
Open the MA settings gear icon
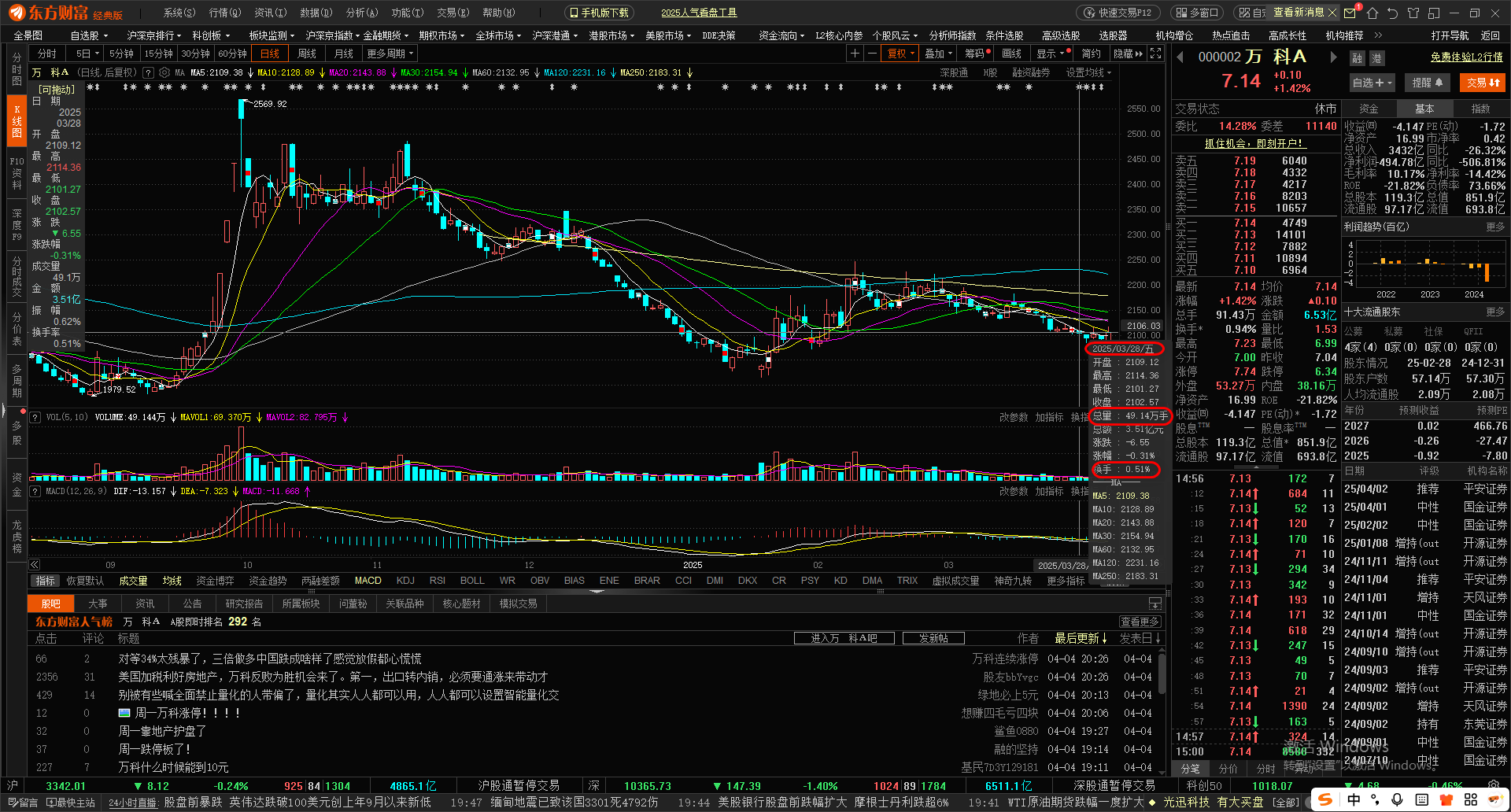coord(164,72)
